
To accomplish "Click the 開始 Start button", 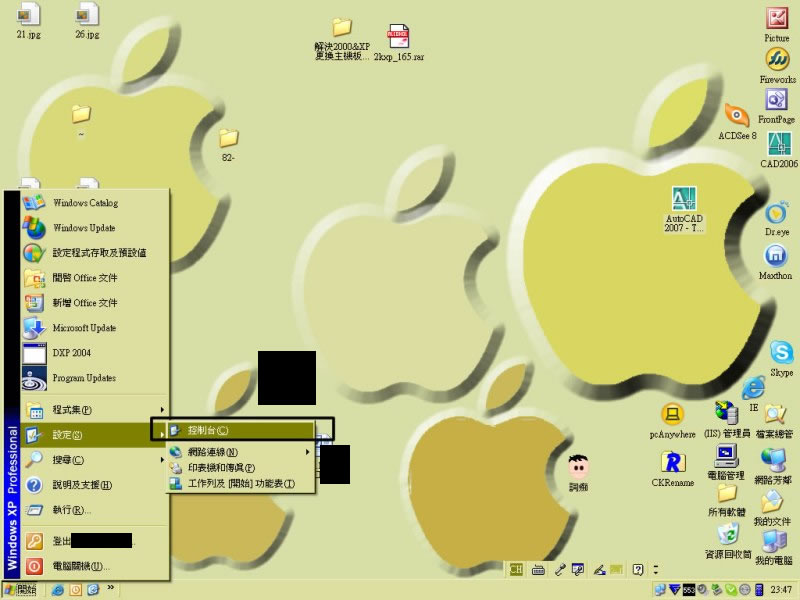I will coord(21,590).
